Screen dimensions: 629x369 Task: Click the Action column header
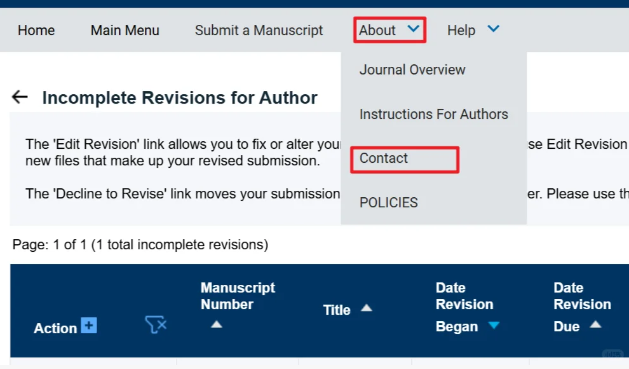pos(55,328)
